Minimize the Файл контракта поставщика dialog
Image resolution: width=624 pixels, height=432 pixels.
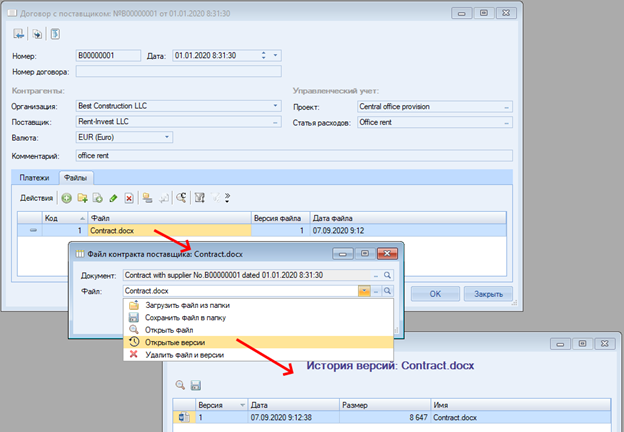click(343, 253)
